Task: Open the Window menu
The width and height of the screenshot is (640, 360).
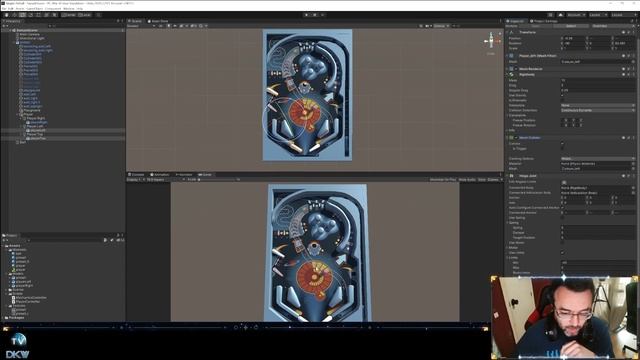Action: click(69, 9)
